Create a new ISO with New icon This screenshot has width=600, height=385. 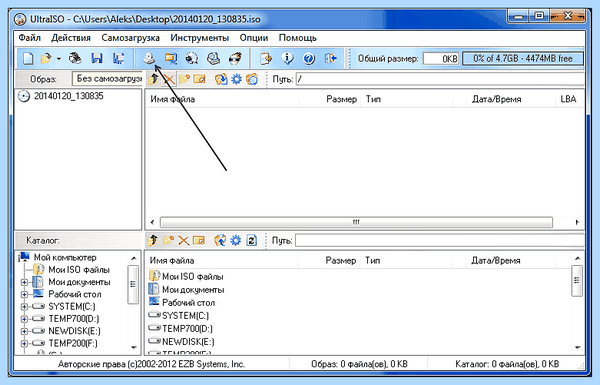pos(28,59)
